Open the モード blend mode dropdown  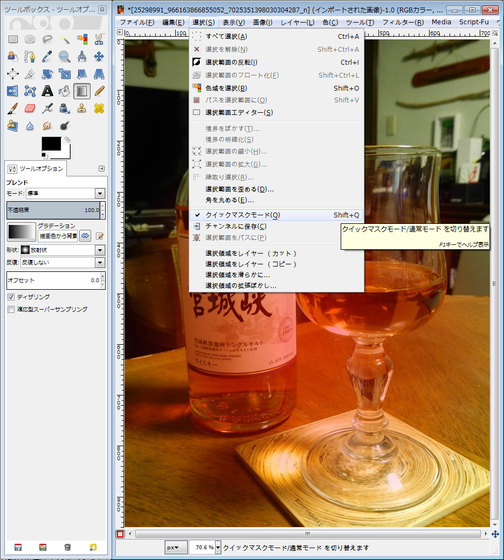(100, 193)
